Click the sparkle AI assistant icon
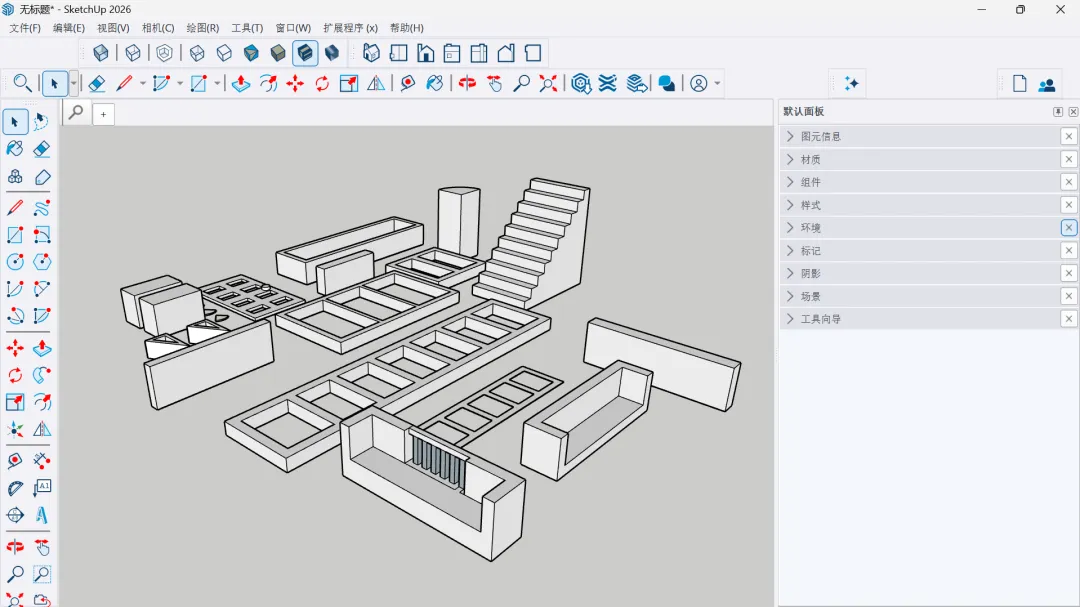The height and width of the screenshot is (607, 1080). point(851,83)
